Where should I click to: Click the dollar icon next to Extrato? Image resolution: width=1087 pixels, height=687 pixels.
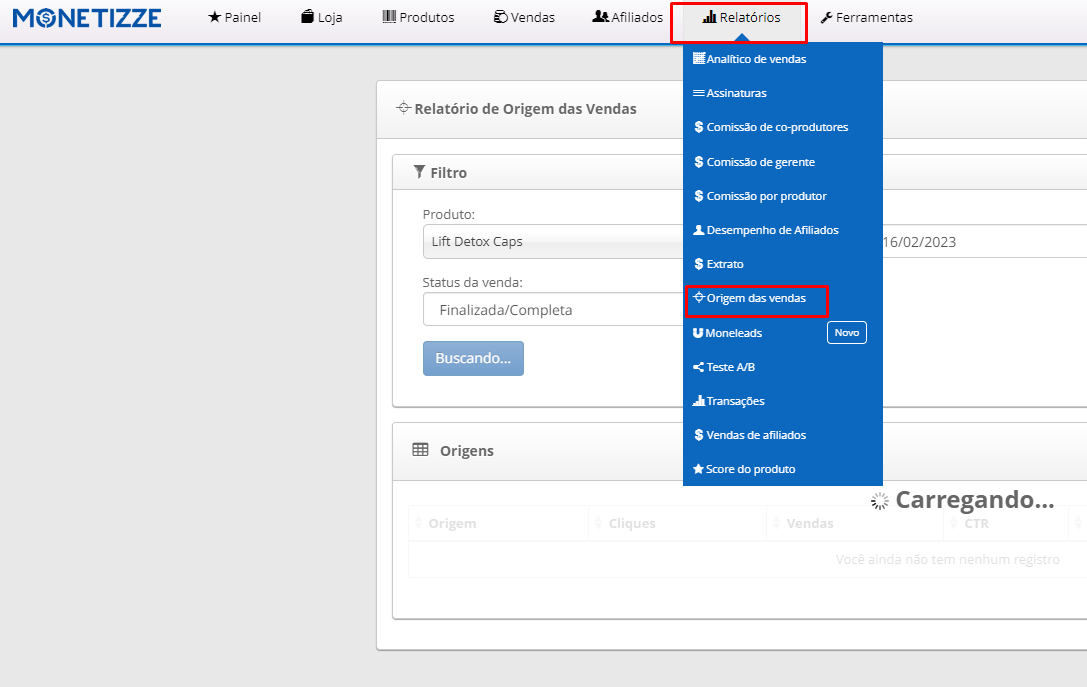pyautogui.click(x=699, y=264)
